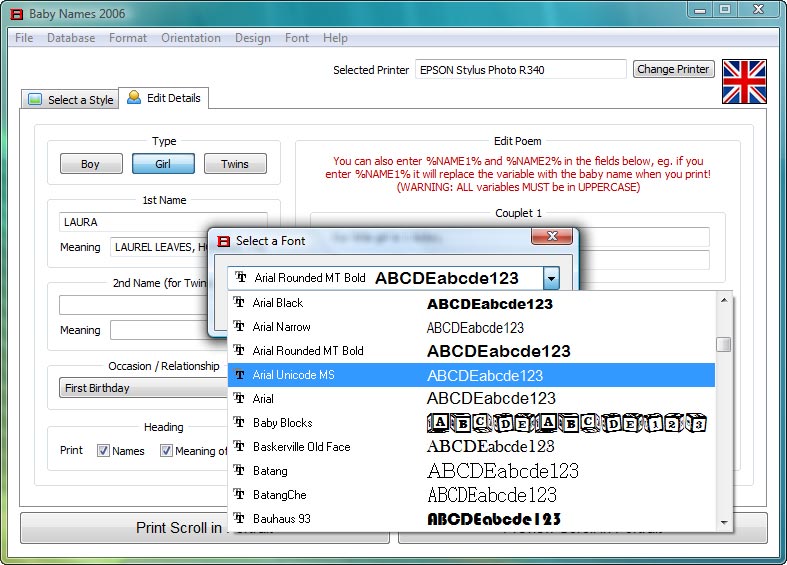Choose Arial Narrow from font list
The image size is (787, 565).
471,327
